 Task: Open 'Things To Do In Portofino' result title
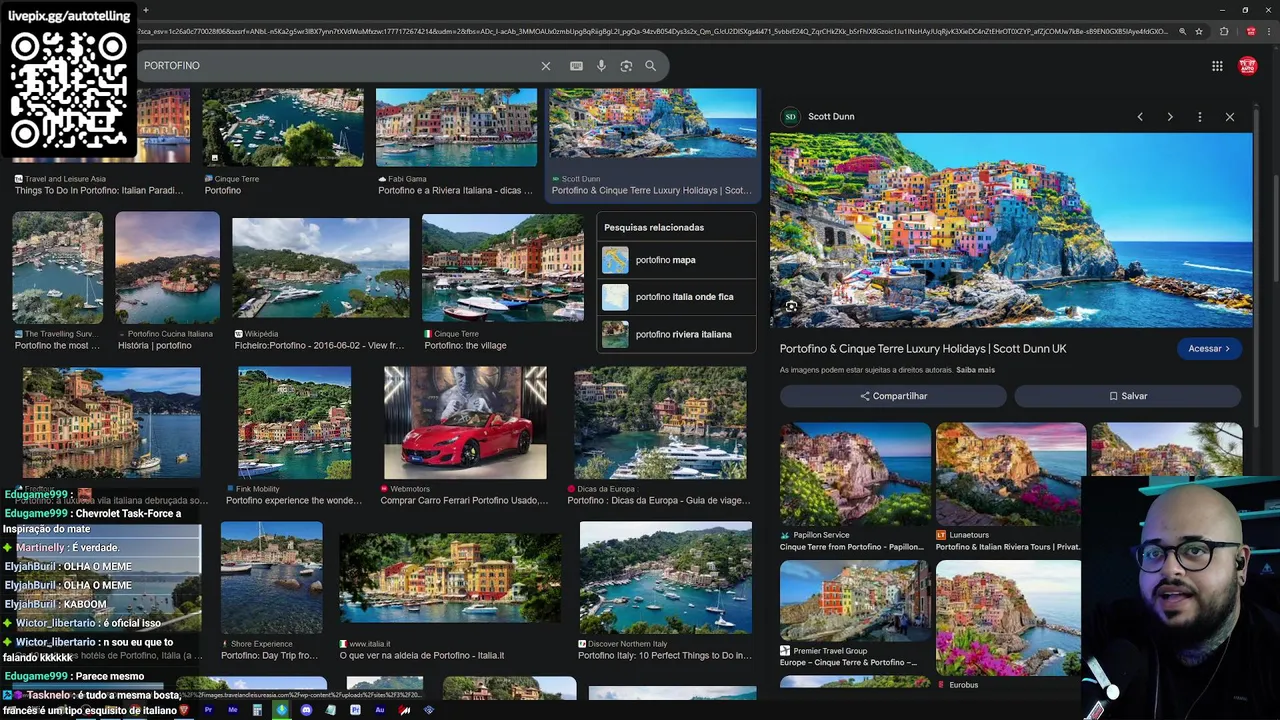[99, 191]
